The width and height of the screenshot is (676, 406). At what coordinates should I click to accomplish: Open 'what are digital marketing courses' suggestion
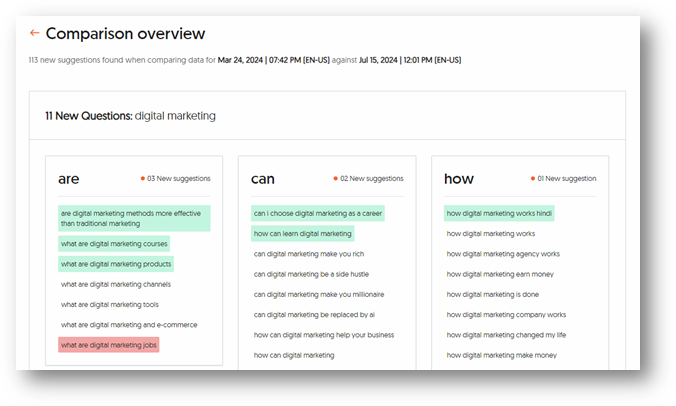pyautogui.click(x=114, y=244)
